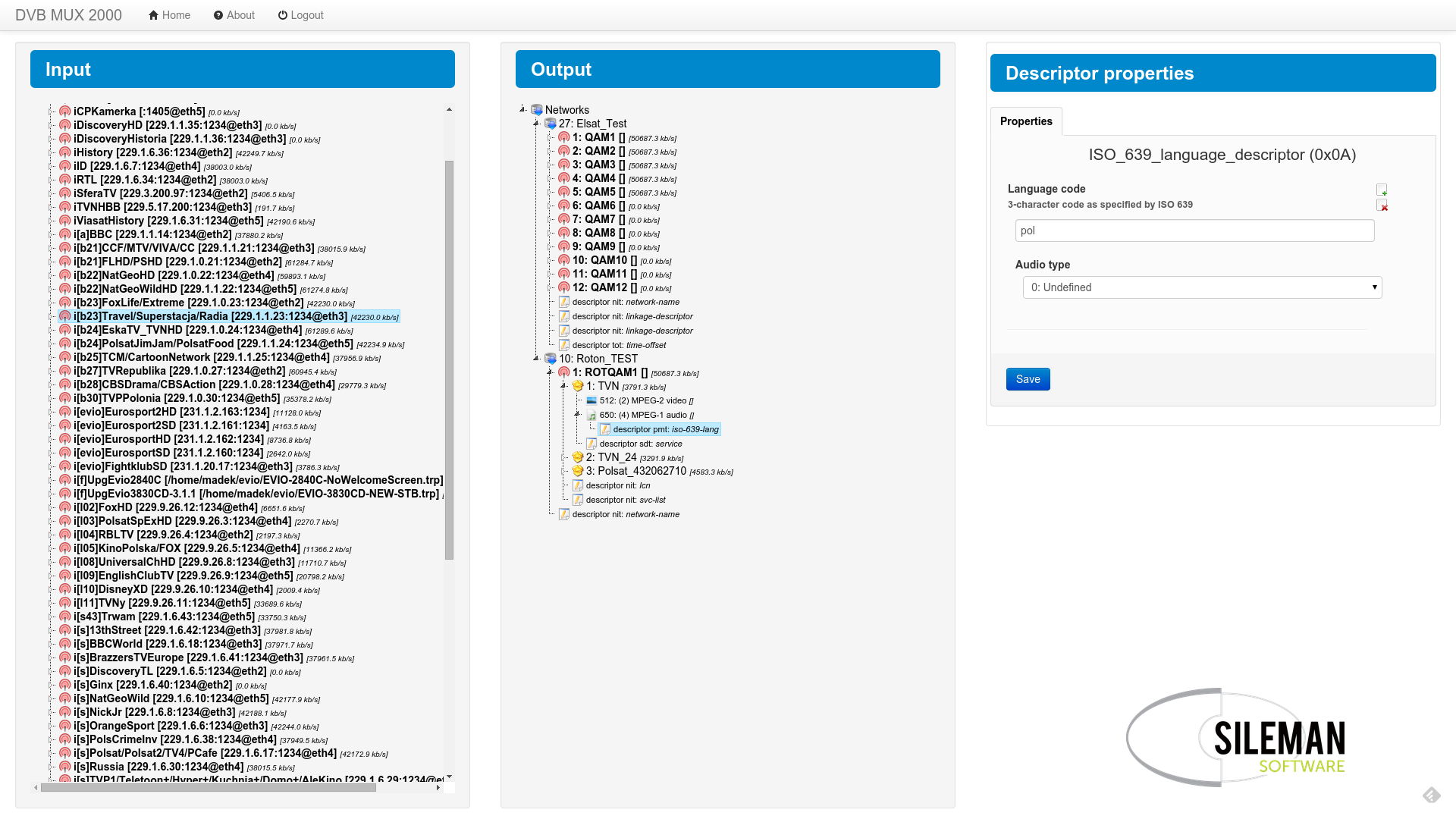
Task: Click the Logout link
Action: (300, 15)
